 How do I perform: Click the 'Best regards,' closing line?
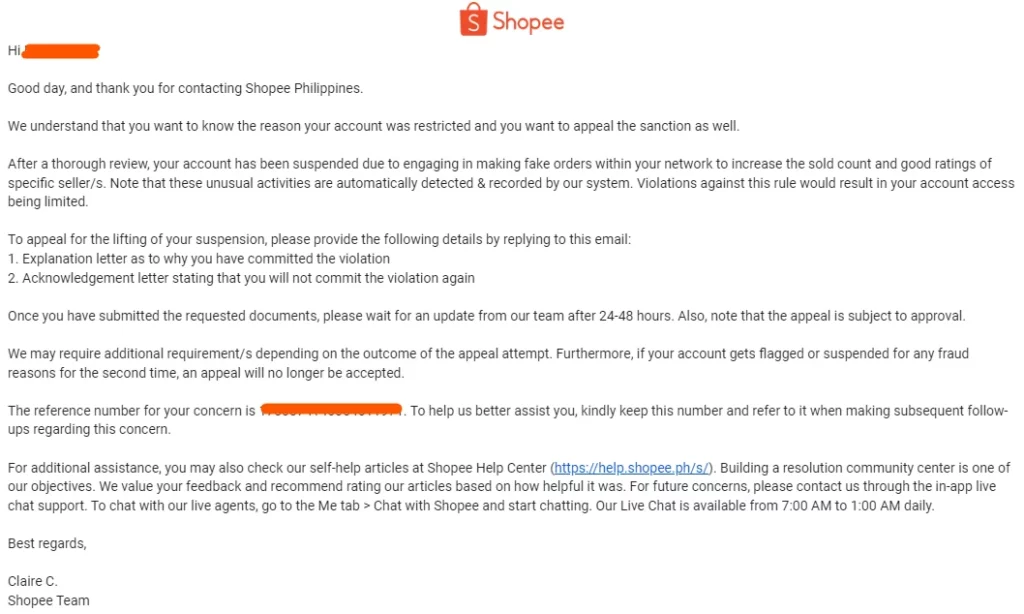[47, 544]
